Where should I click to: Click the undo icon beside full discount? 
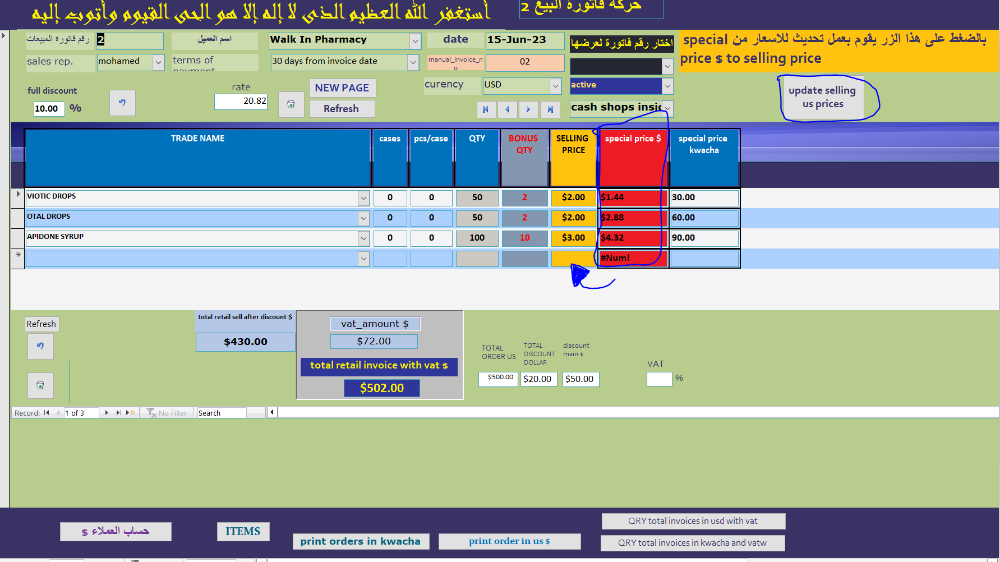click(x=122, y=103)
